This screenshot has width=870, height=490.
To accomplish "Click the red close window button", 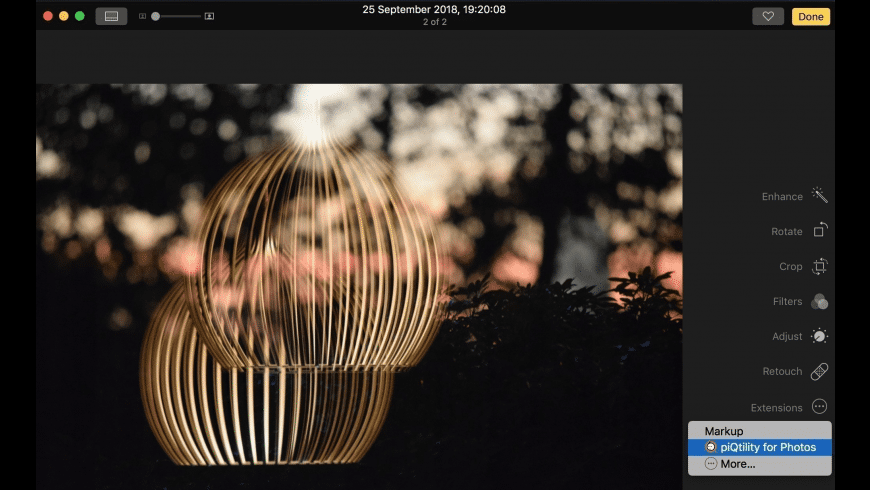I will point(48,16).
